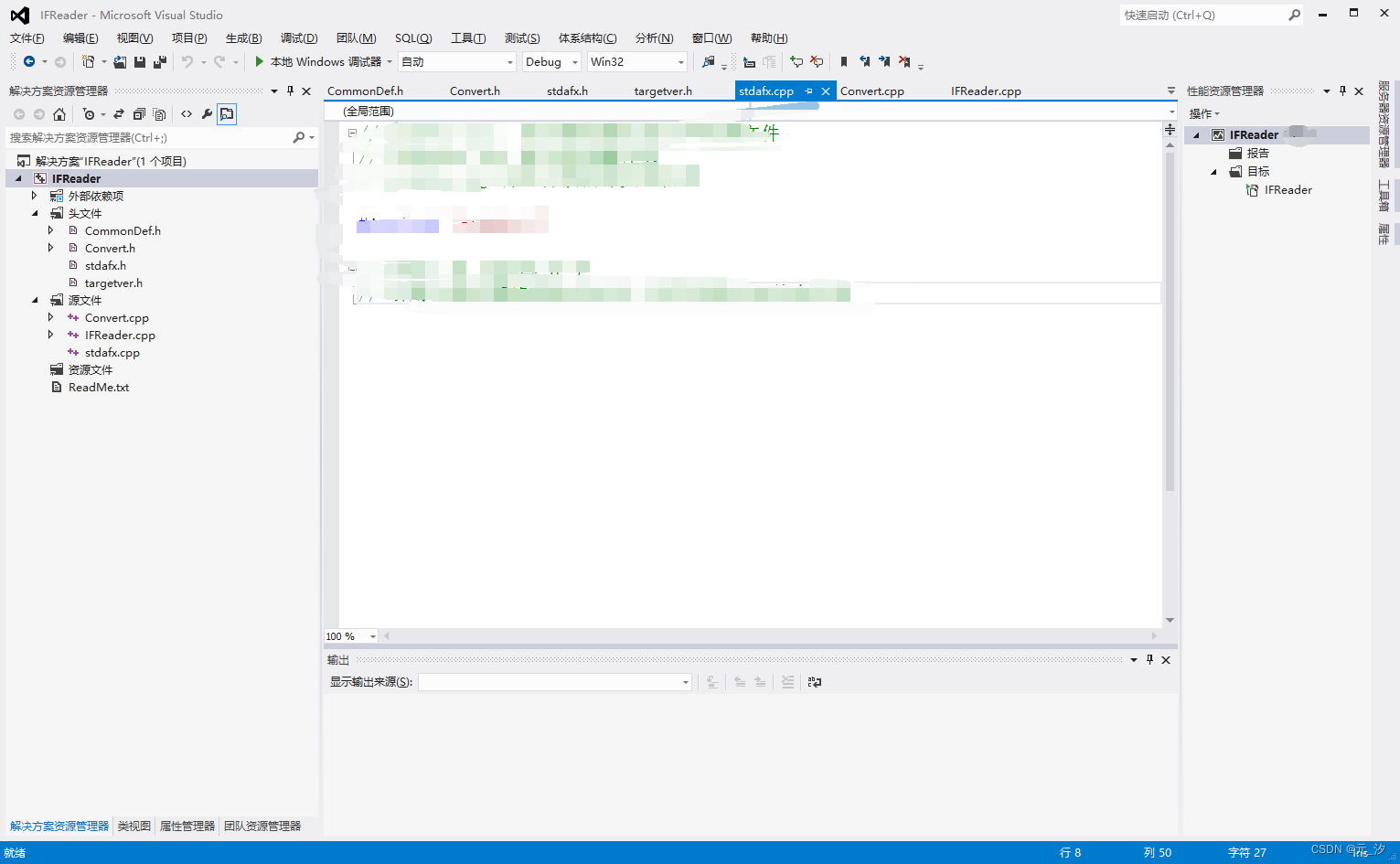Collapse the 头文件 folder
1400x864 pixels.
pos(35,212)
